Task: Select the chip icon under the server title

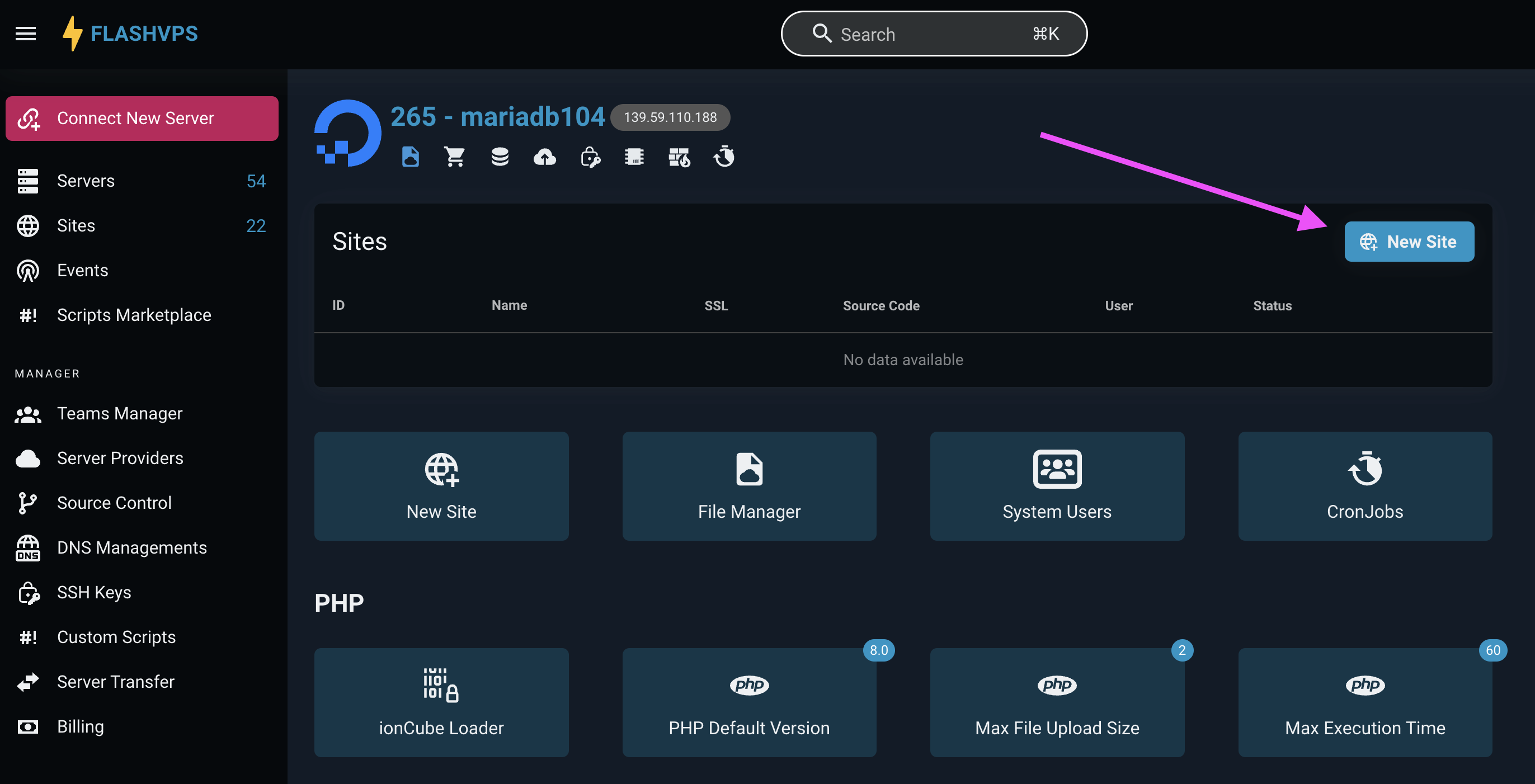Action: tap(634, 157)
